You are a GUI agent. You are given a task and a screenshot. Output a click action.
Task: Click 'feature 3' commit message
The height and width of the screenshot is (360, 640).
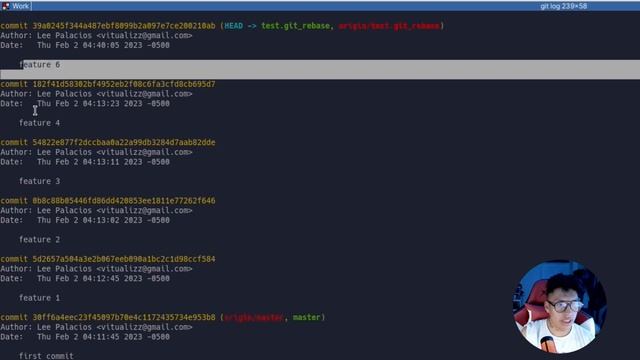click(x=40, y=181)
